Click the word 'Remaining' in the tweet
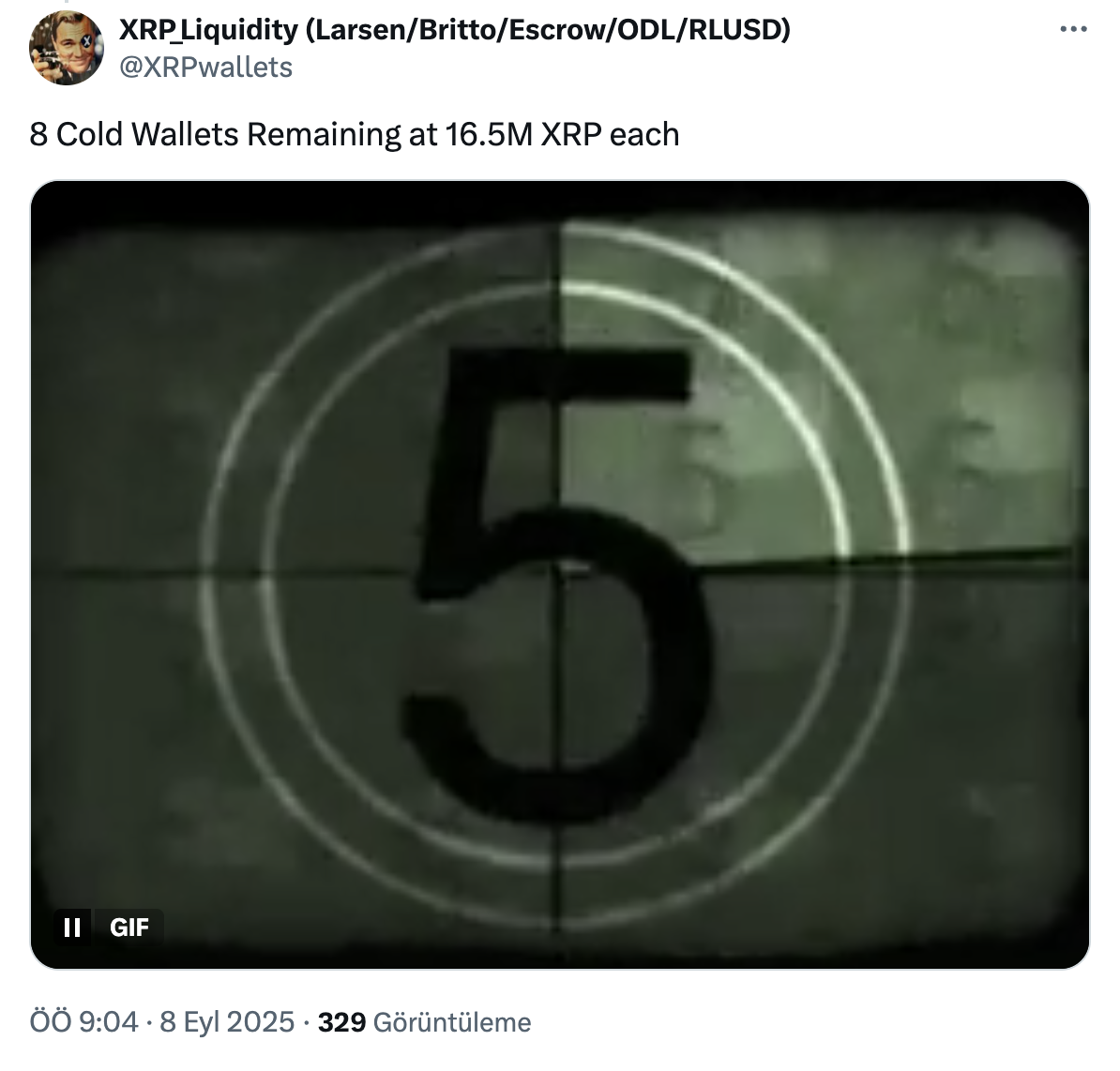1120x1071 pixels. [324, 134]
